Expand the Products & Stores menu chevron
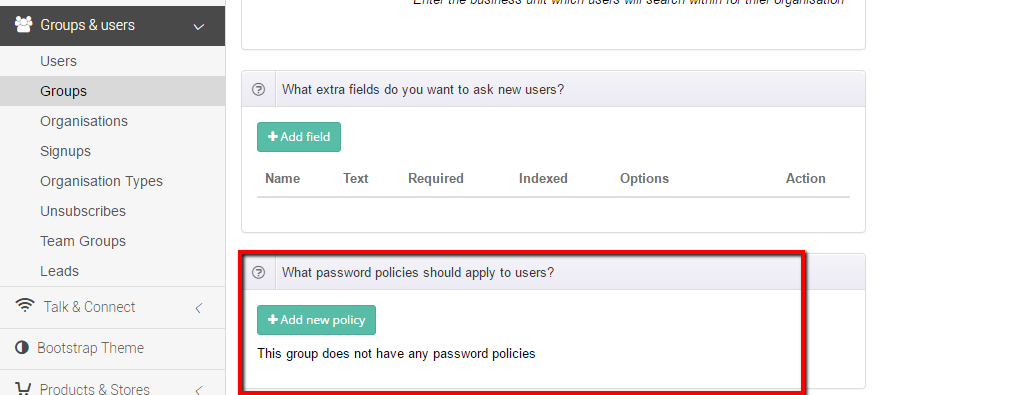The height and width of the screenshot is (395, 1019). click(x=199, y=390)
